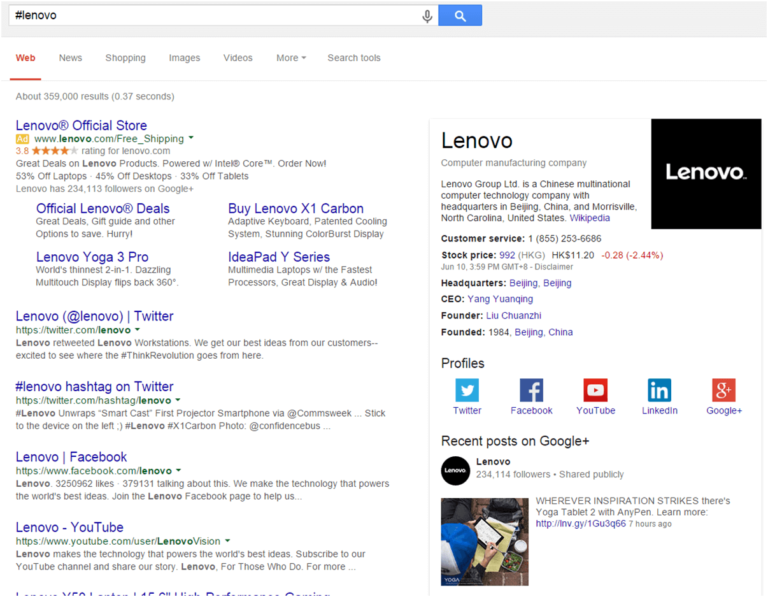The width and height of the screenshot is (768, 597).
Task: Click 'Computer manufacturing company' subtitle
Action: pos(513,163)
